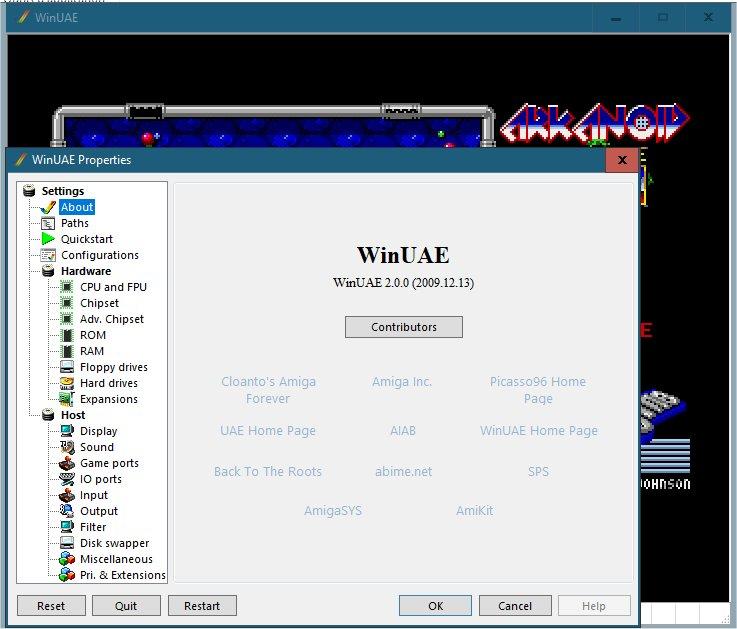
Task: Open the Paths settings page
Action: (75, 223)
